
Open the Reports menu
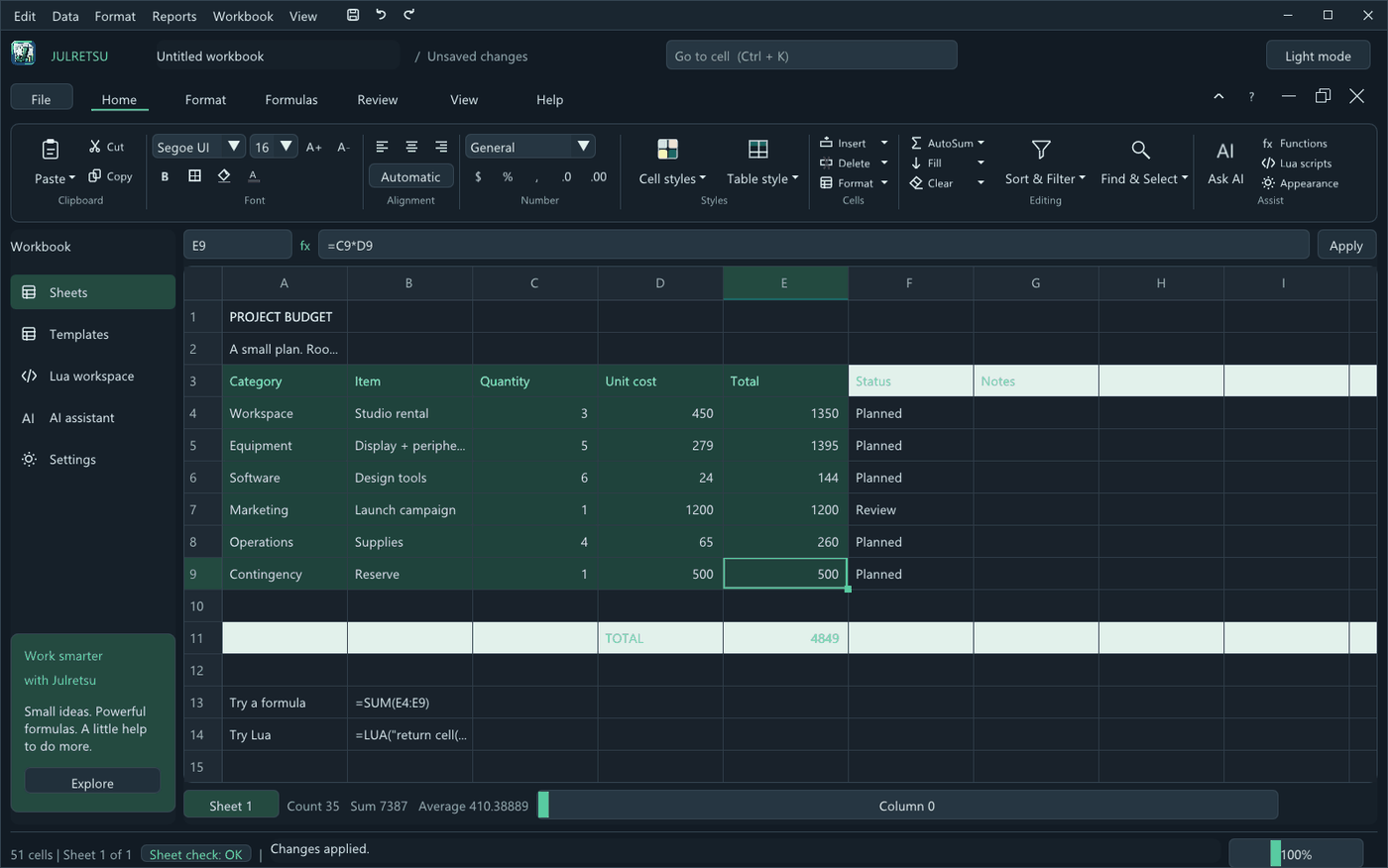pos(174,16)
